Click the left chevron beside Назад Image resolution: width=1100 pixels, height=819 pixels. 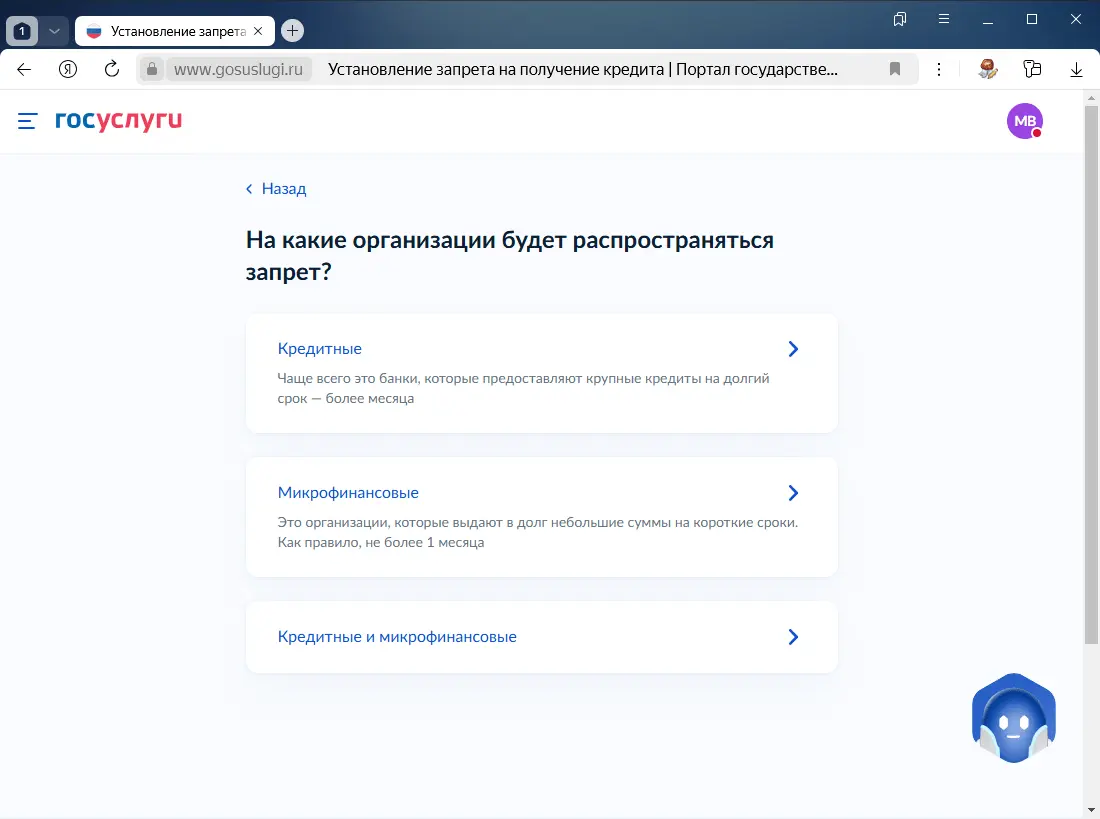[249, 189]
